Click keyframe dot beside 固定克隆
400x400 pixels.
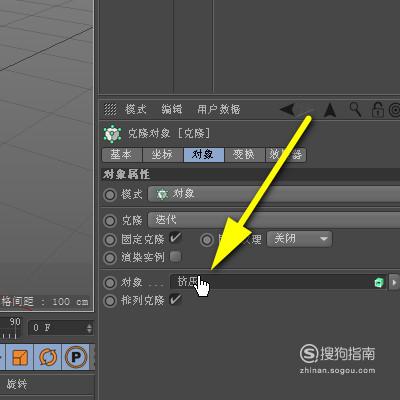[x=110, y=240]
